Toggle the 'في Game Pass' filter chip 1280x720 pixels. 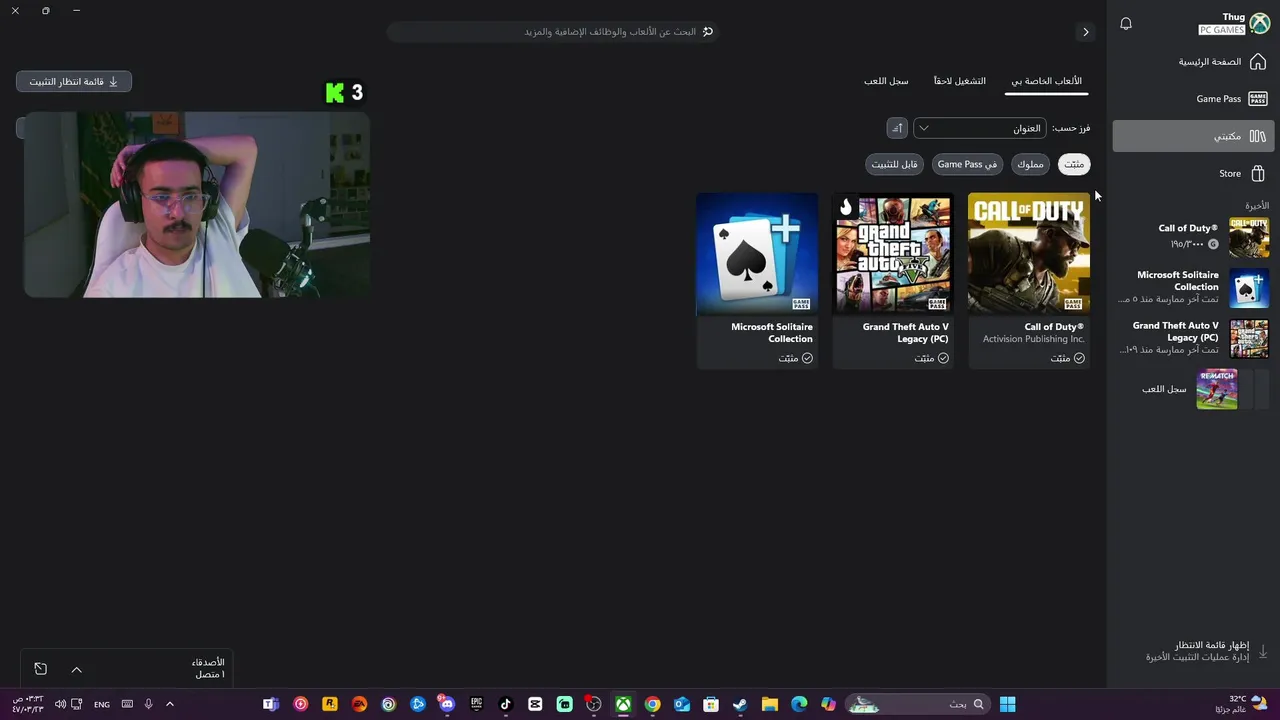coord(967,164)
